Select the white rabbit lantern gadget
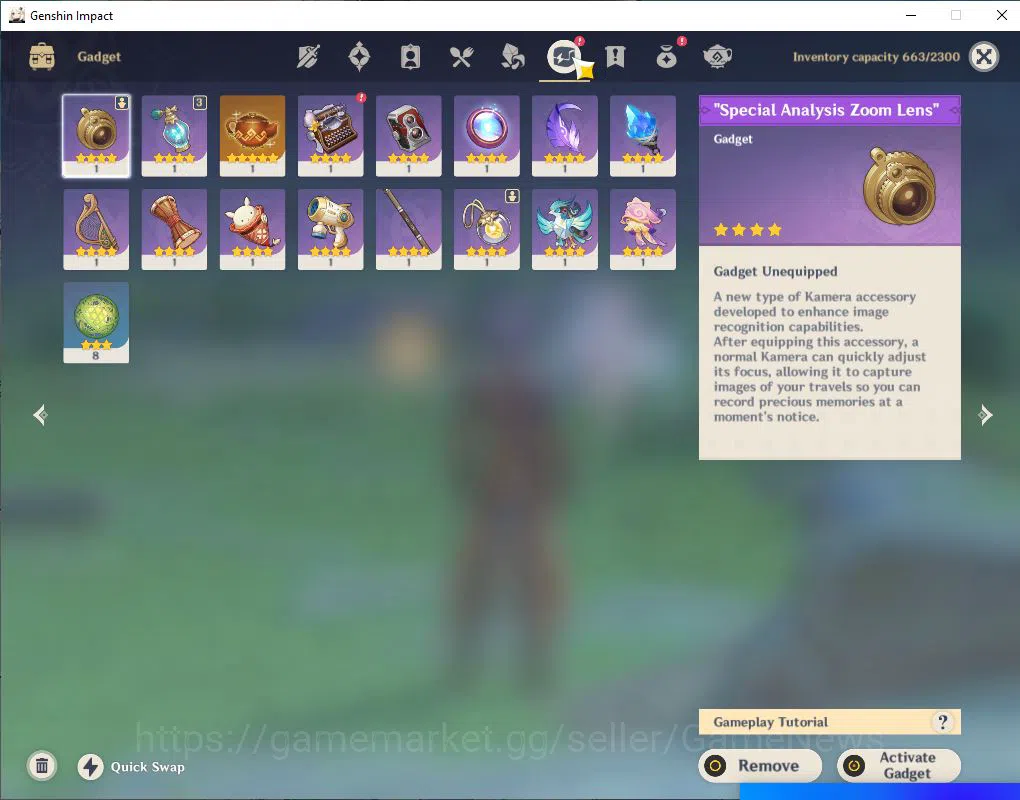Viewport: 1020px width, 800px height. [252, 229]
